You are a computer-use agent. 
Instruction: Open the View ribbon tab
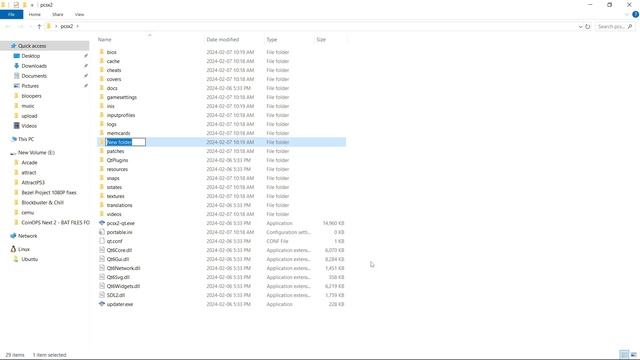coord(79,14)
